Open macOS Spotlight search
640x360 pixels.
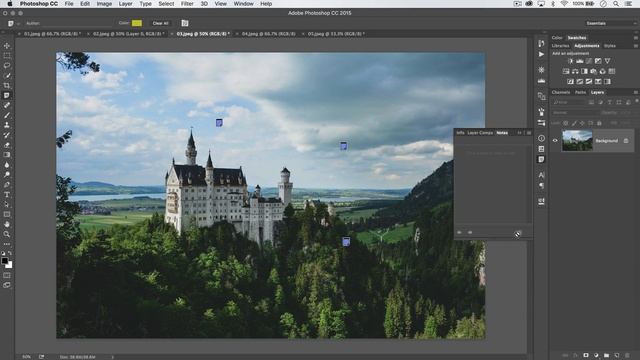[x=616, y=4]
